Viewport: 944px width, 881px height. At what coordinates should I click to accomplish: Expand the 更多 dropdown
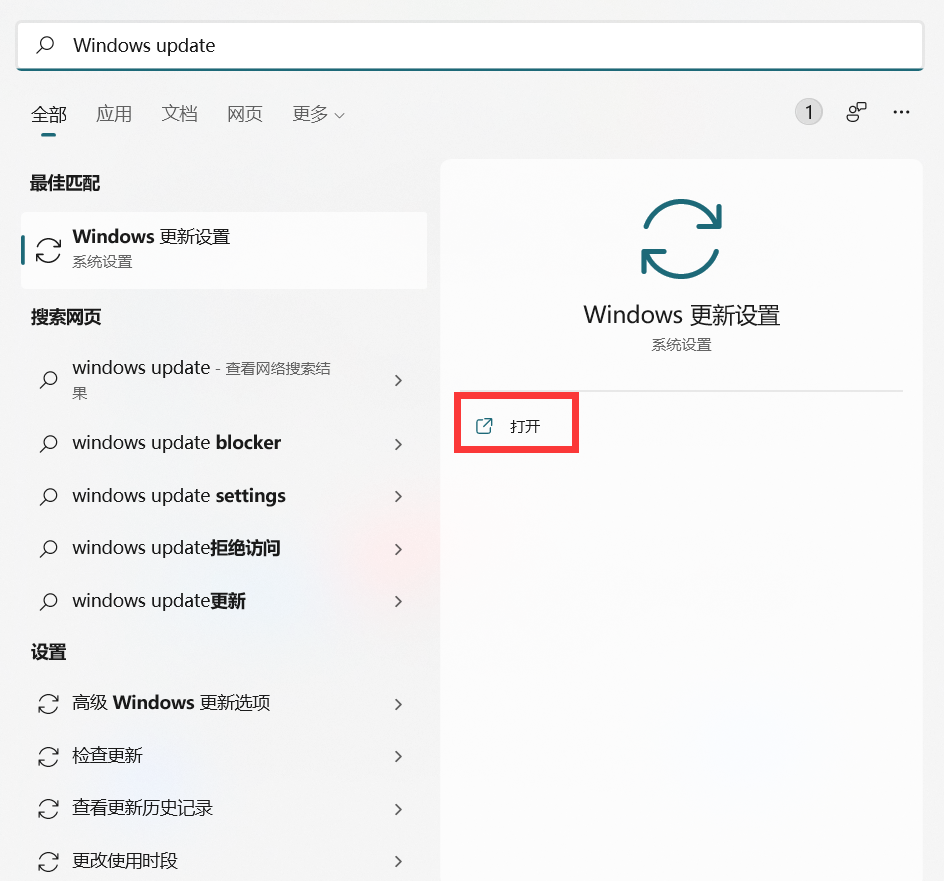click(x=318, y=113)
